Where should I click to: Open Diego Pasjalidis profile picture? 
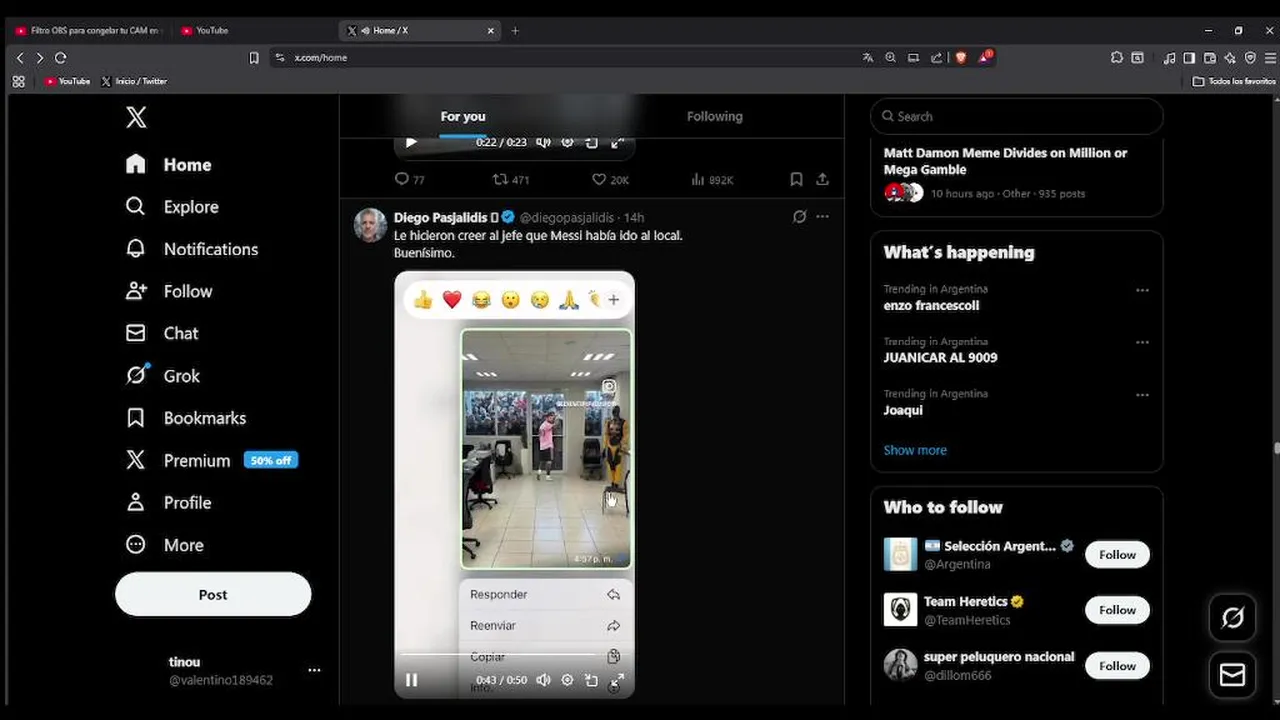pyautogui.click(x=371, y=225)
